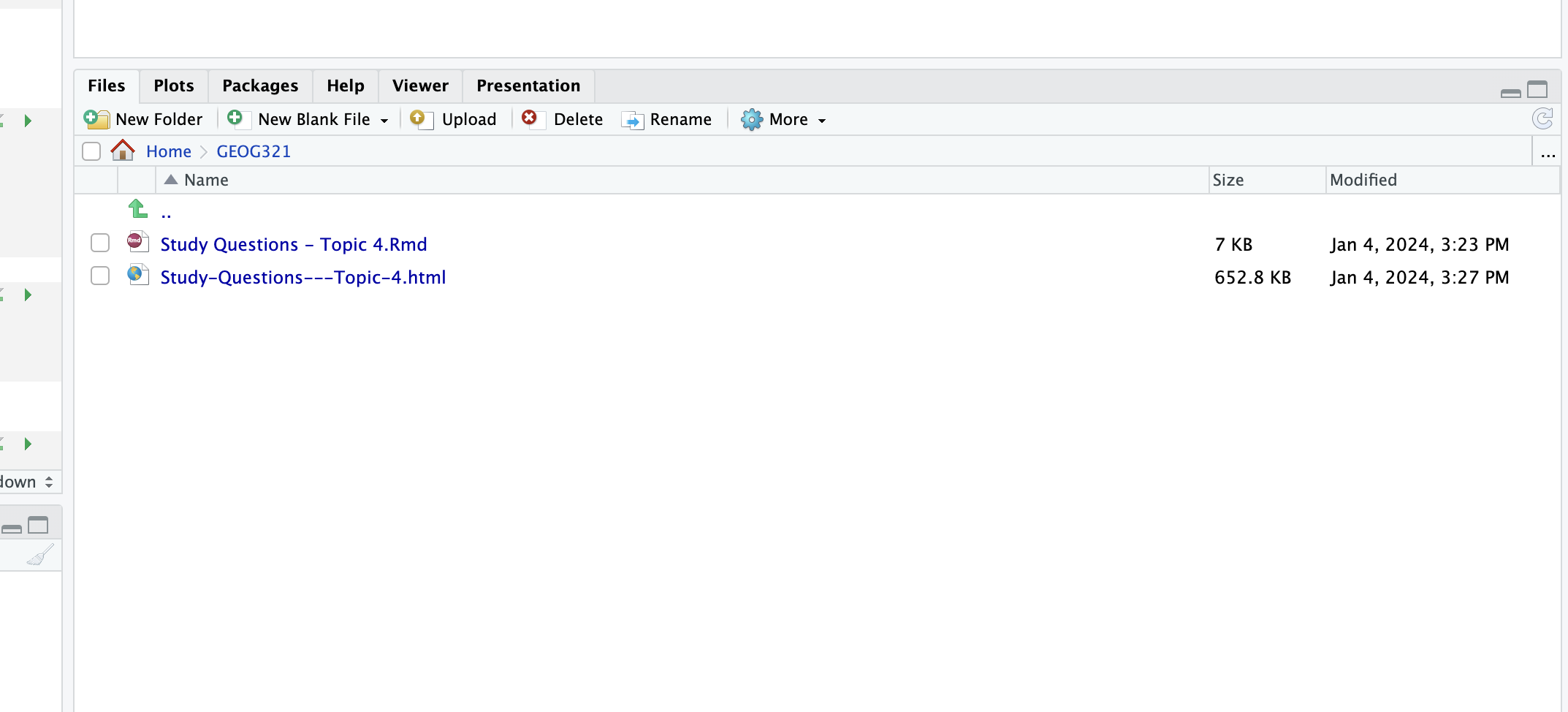Go up a directory via the green up arrow

[137, 210]
